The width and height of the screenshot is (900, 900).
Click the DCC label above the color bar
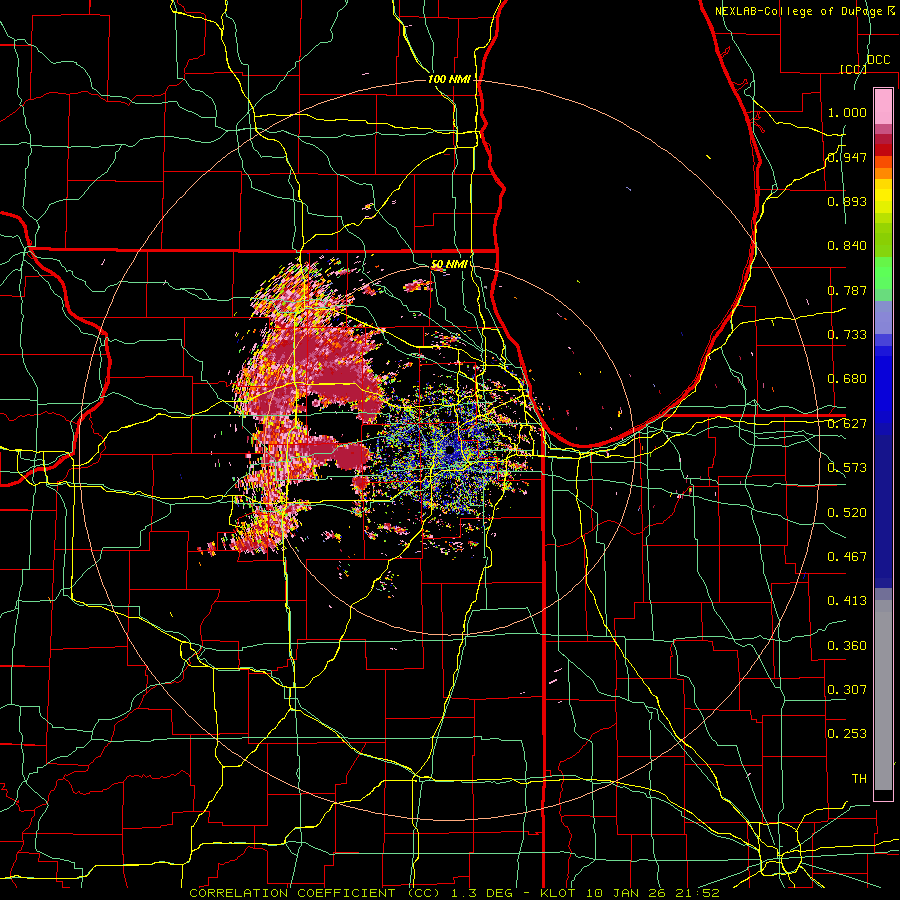pos(879,60)
